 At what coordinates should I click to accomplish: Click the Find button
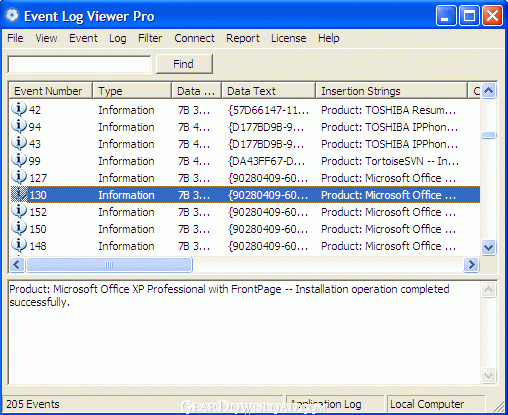tap(184, 64)
